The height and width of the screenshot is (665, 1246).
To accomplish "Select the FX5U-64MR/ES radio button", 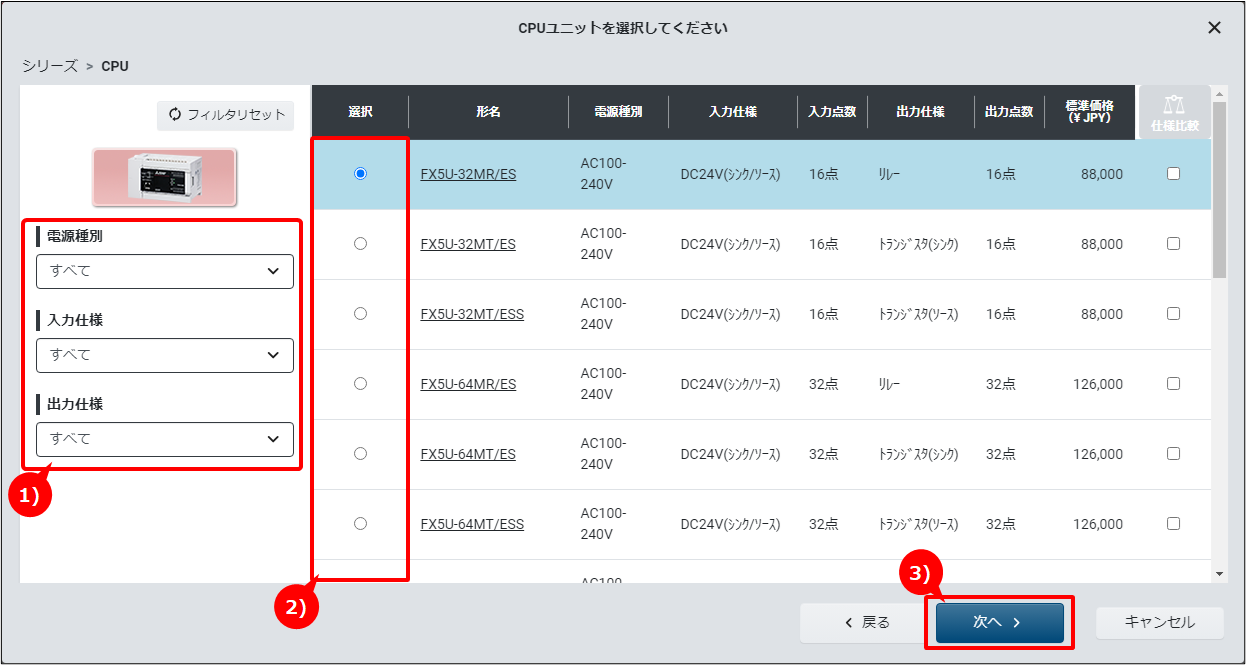I will (360, 384).
